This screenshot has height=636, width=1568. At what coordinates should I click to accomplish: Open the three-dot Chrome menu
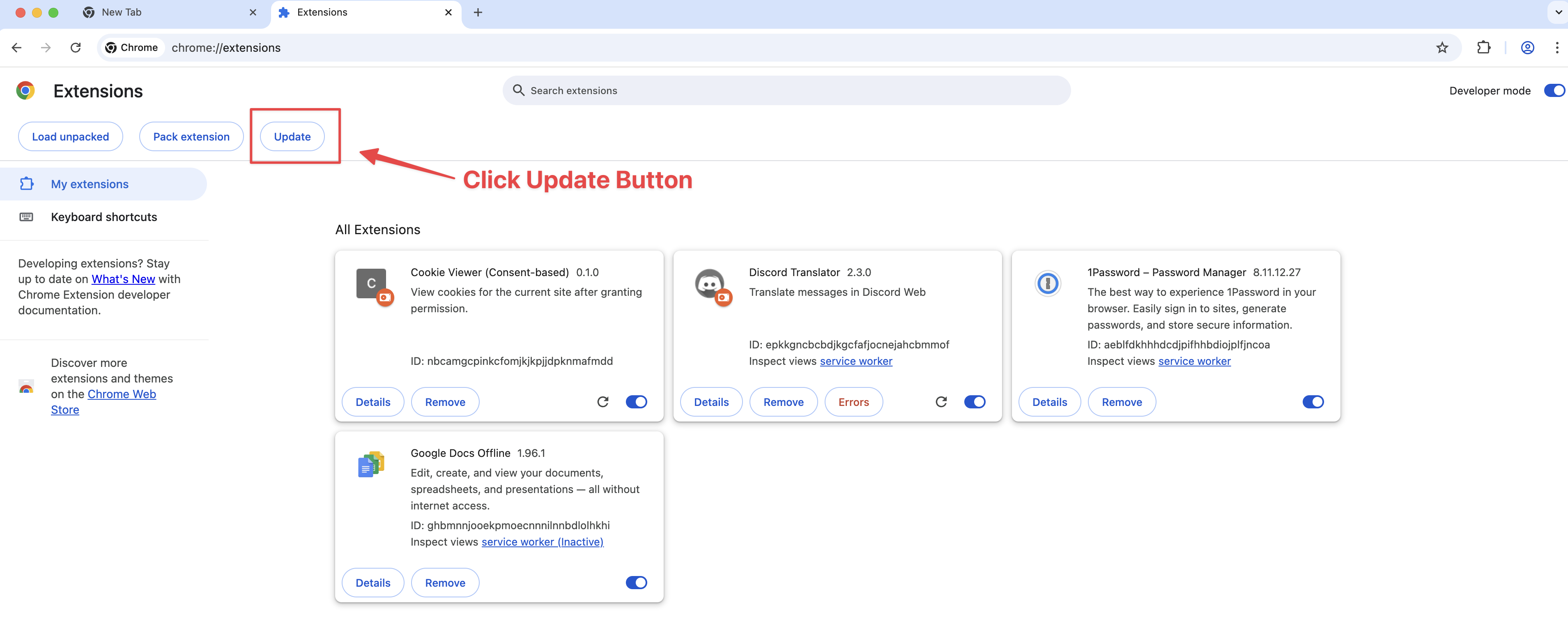(1557, 48)
